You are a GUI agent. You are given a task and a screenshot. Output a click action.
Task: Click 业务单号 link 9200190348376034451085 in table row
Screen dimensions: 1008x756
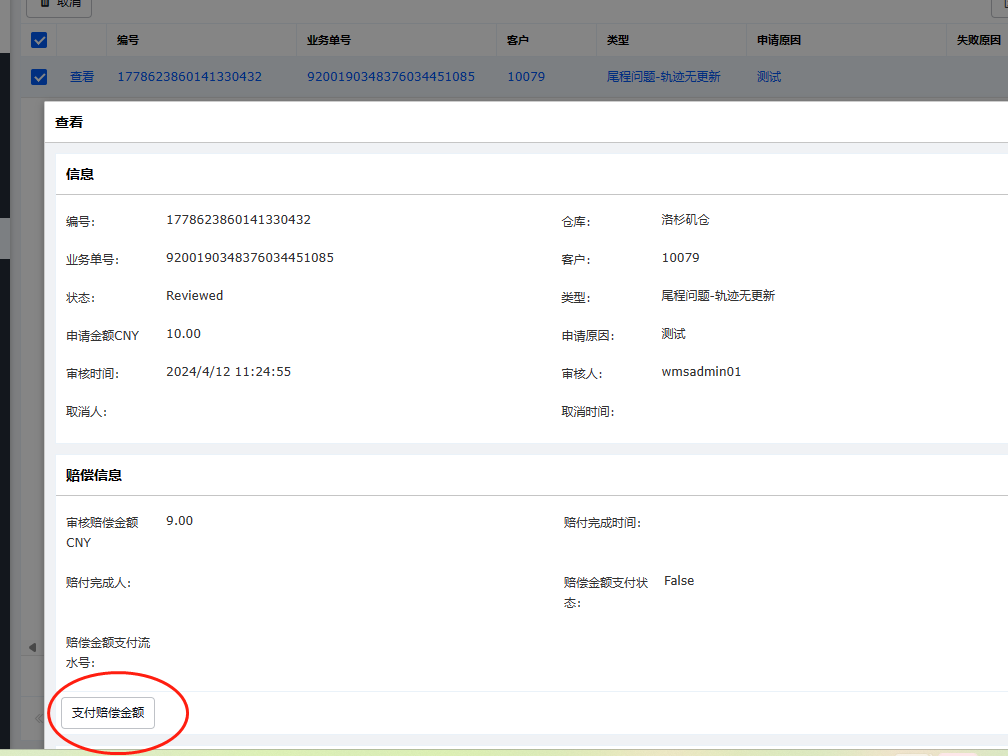coord(391,77)
